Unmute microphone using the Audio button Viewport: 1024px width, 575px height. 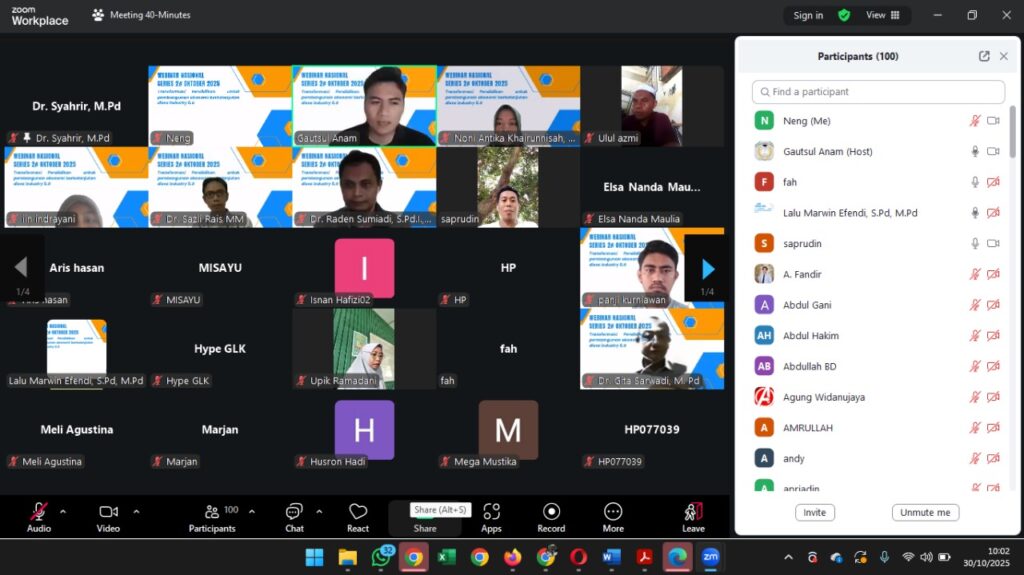point(39,515)
